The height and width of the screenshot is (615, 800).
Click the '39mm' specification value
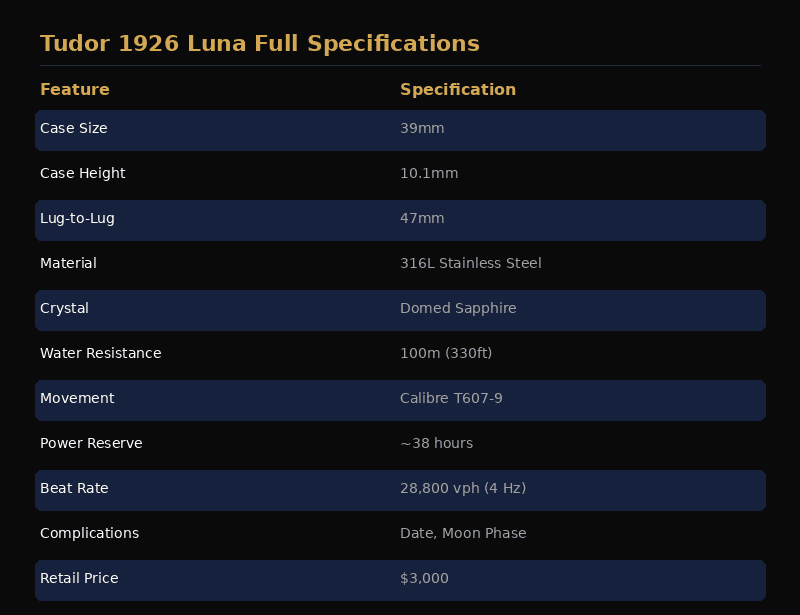[422, 128]
